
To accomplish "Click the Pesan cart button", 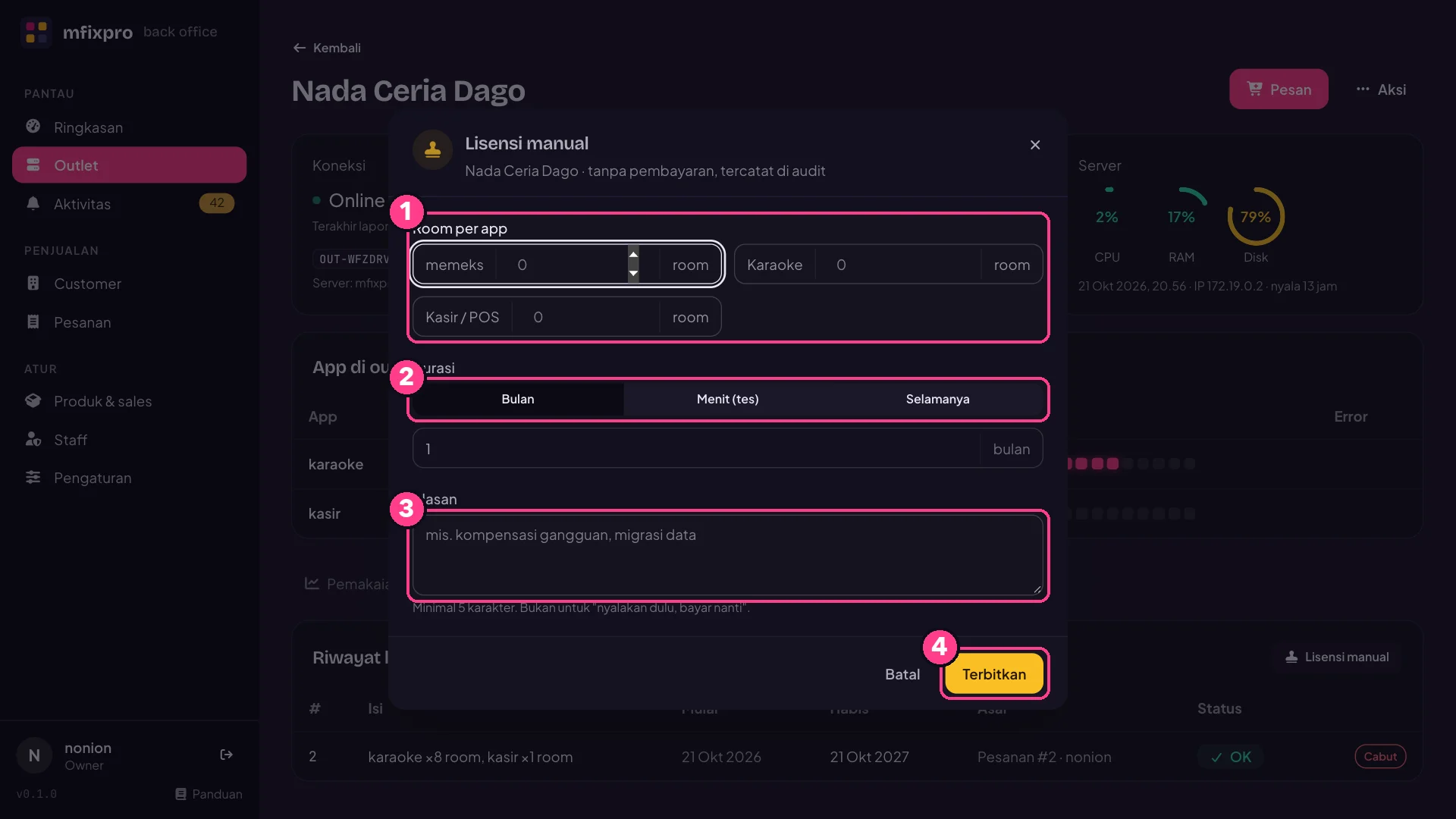I will point(1279,89).
